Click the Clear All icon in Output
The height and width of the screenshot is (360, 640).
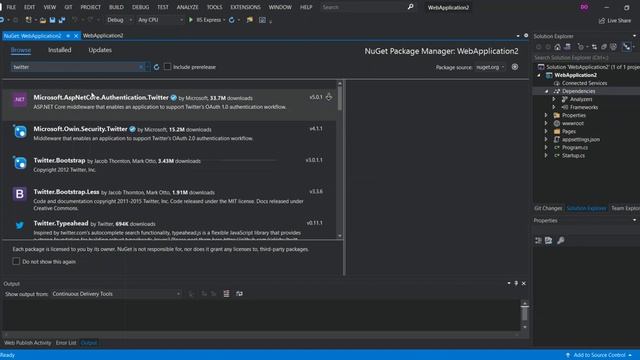coord(227,294)
